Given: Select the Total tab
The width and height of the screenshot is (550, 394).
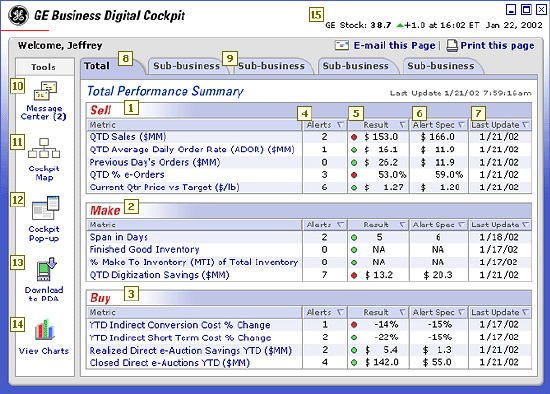Looking at the screenshot, I should (112, 66).
